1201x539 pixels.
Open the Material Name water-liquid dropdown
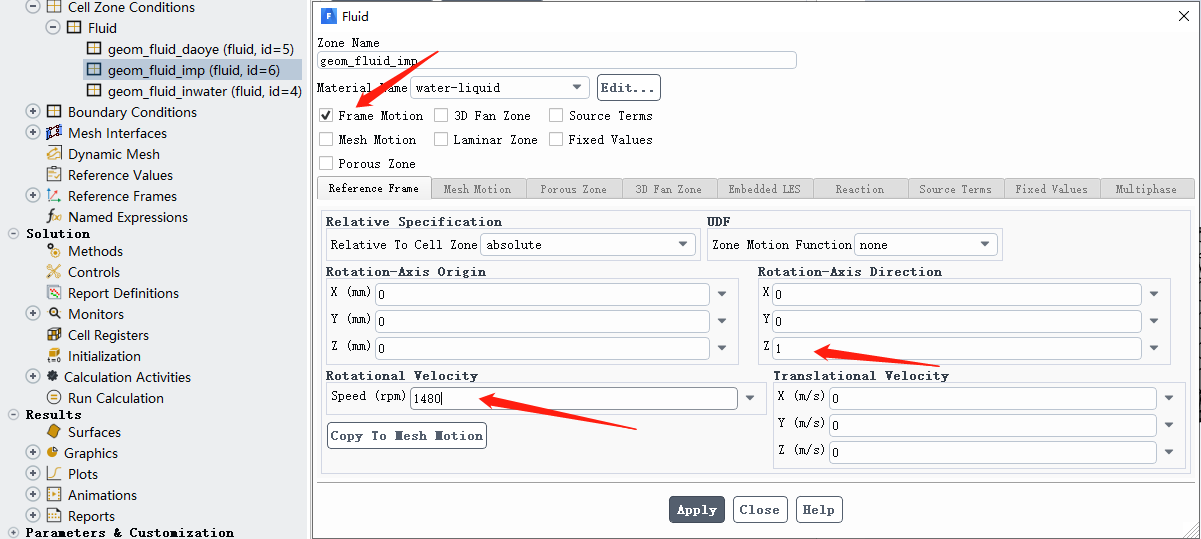tap(578, 88)
